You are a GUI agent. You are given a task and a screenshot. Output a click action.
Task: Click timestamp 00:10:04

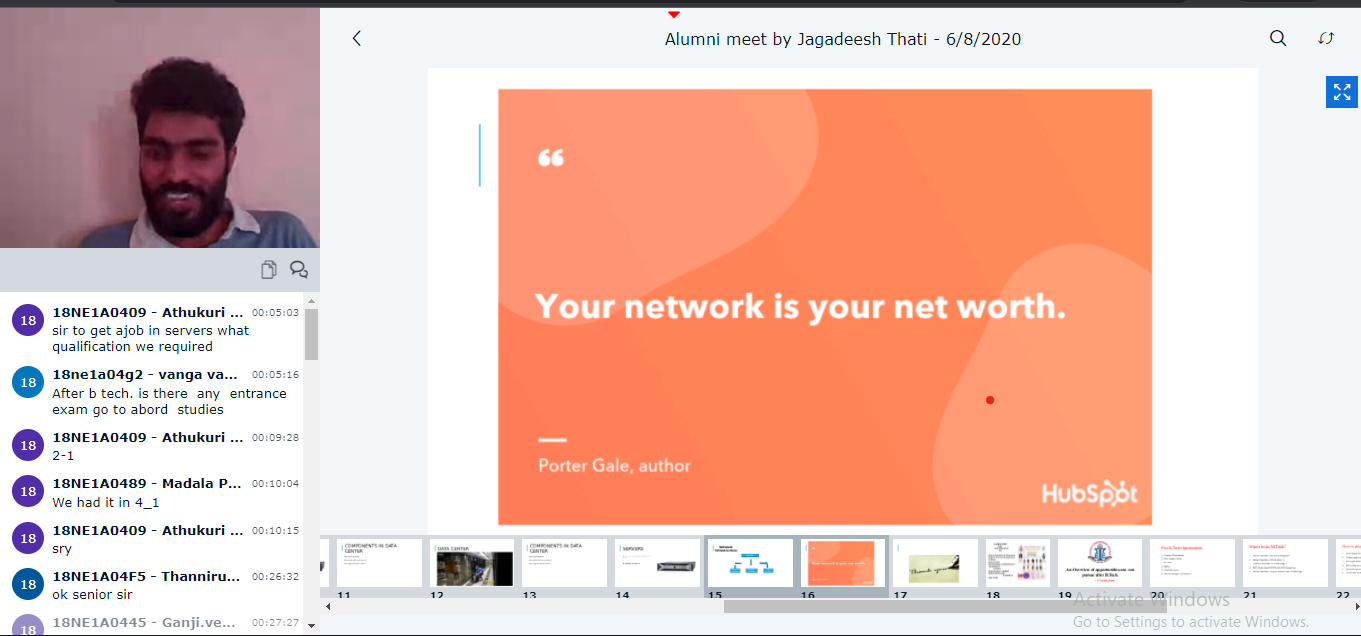click(x=275, y=484)
